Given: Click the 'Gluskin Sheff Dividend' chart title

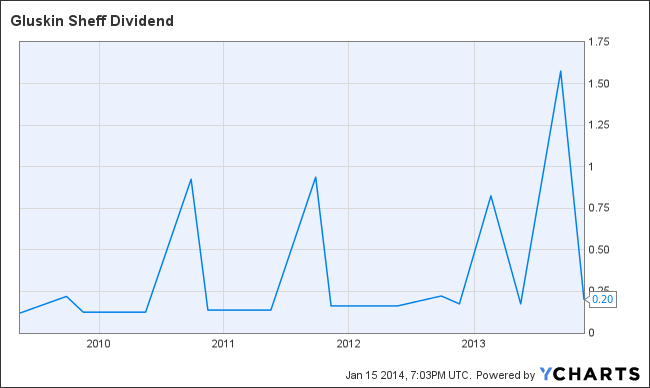Looking at the screenshot, I should (92, 21).
